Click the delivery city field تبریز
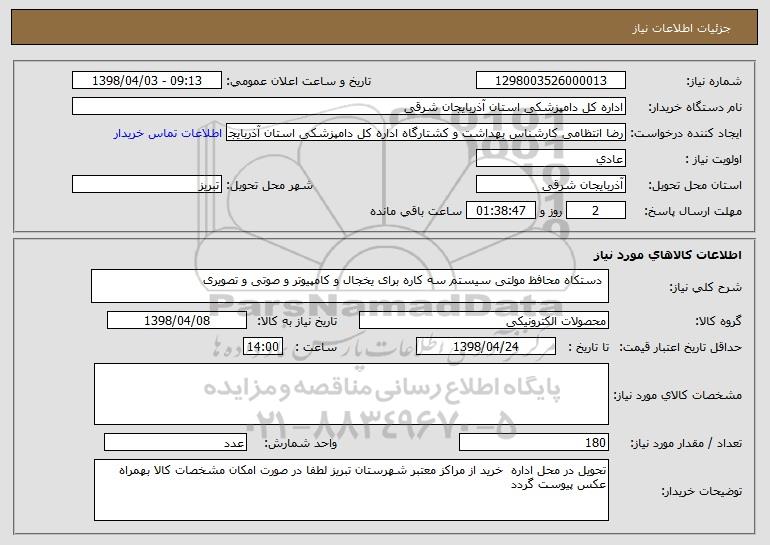This screenshot has width=770, height=545. tap(147, 185)
